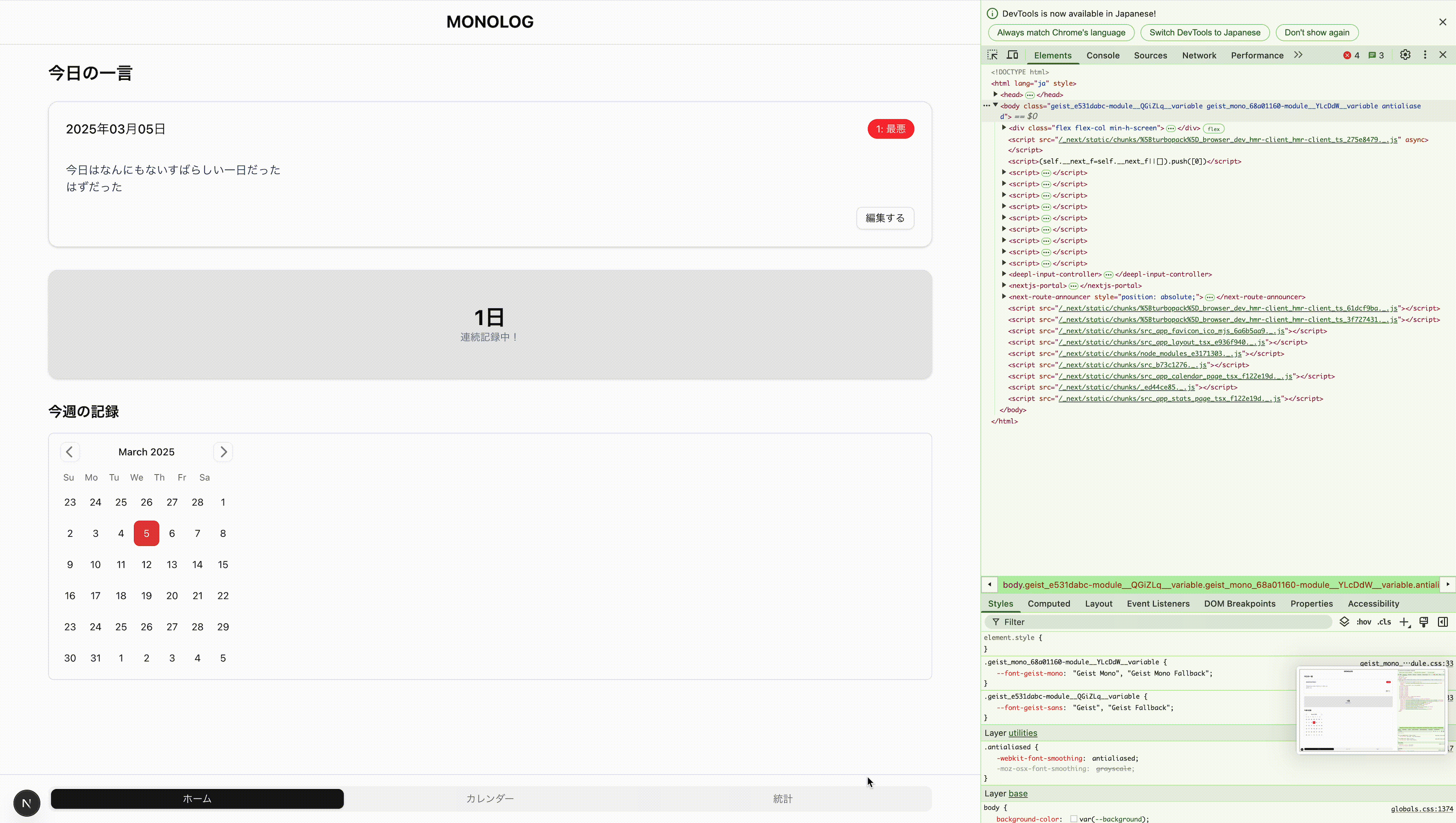The height and width of the screenshot is (823, 1456).
Task: Open the DevTools three-dot customize menu
Action: tap(1425, 55)
